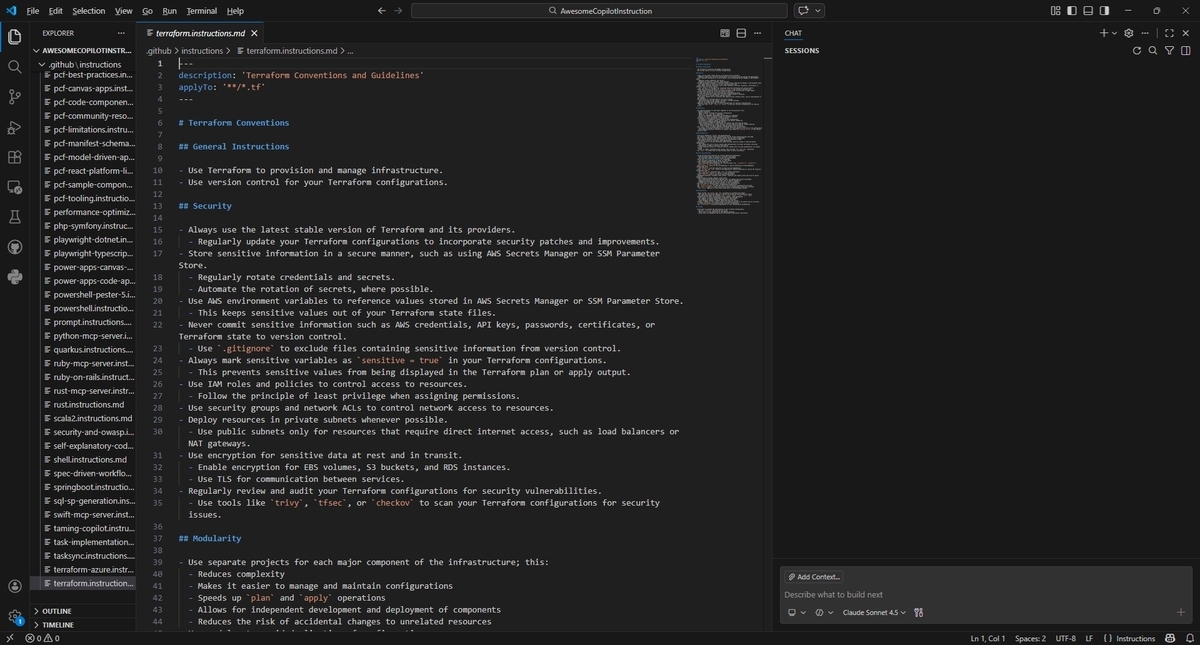Click the instructions breadcrumb segment
The width and height of the screenshot is (1200, 645).
202,50
